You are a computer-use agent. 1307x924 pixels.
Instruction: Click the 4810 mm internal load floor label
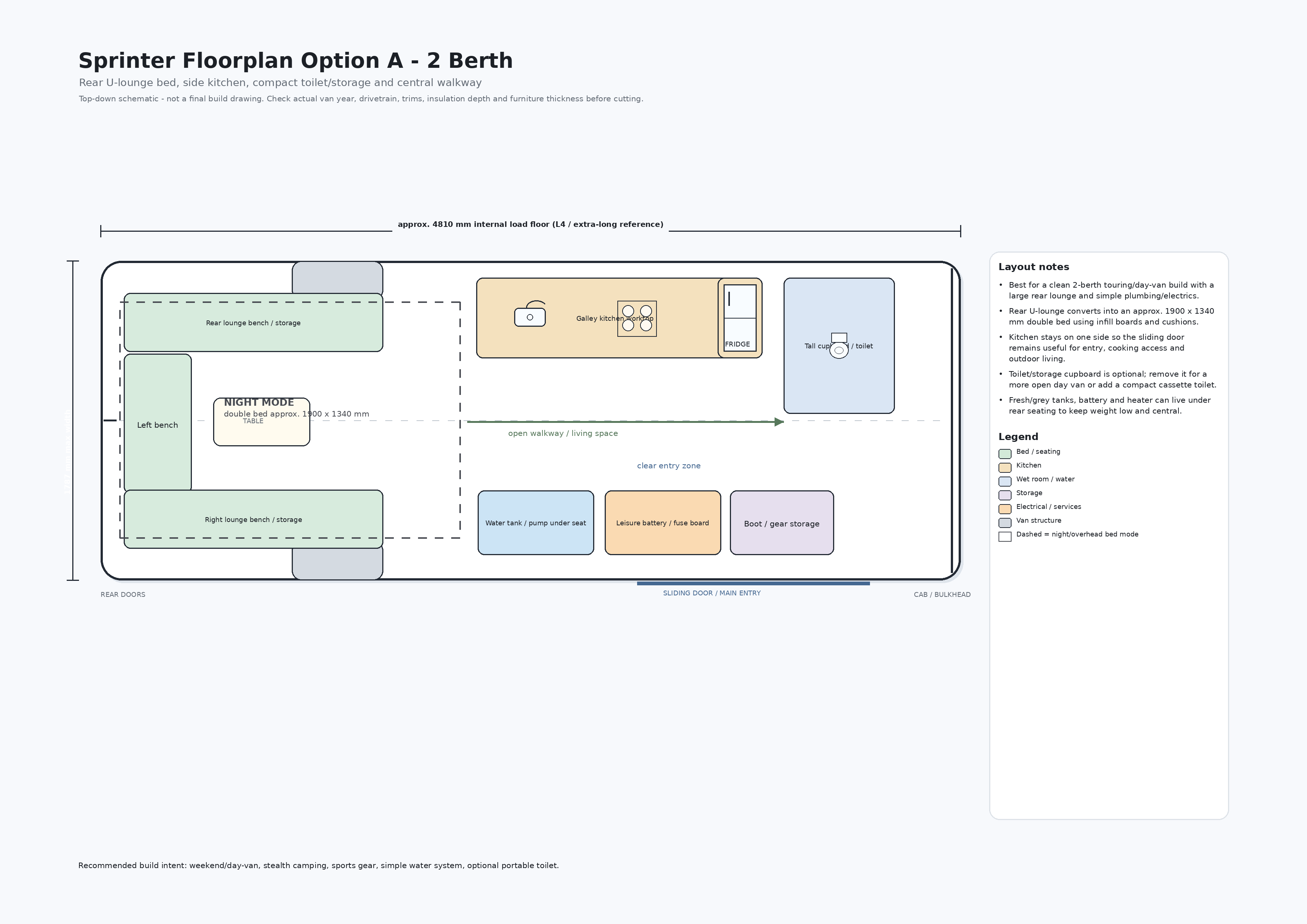[x=531, y=224]
